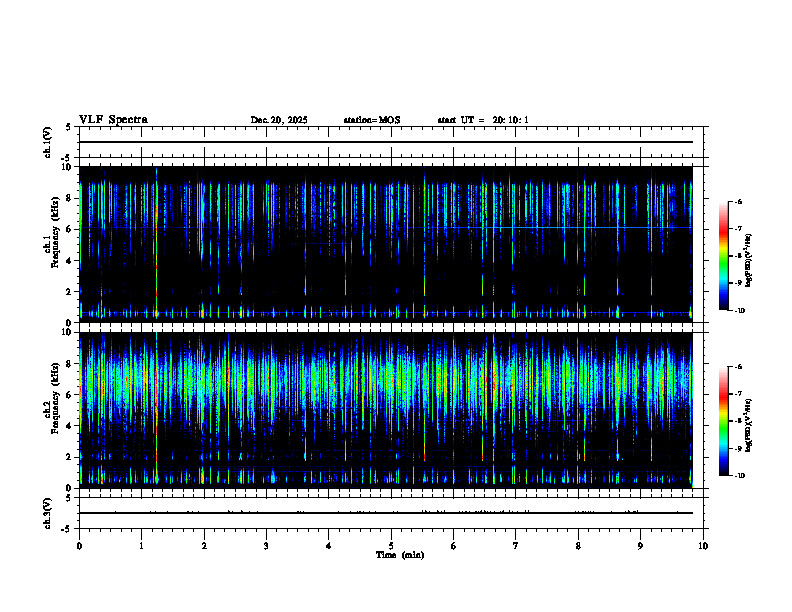Click the "VLF Spectra" title text

pos(113,120)
